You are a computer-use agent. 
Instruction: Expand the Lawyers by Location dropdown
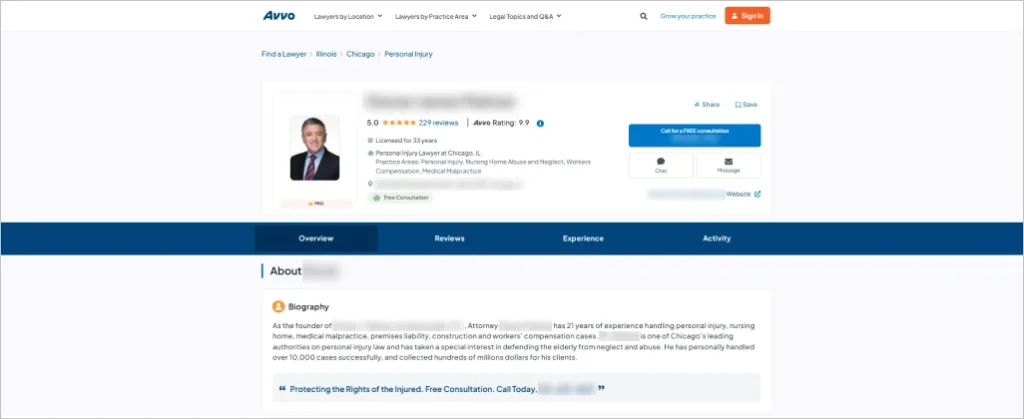pyautogui.click(x=348, y=16)
